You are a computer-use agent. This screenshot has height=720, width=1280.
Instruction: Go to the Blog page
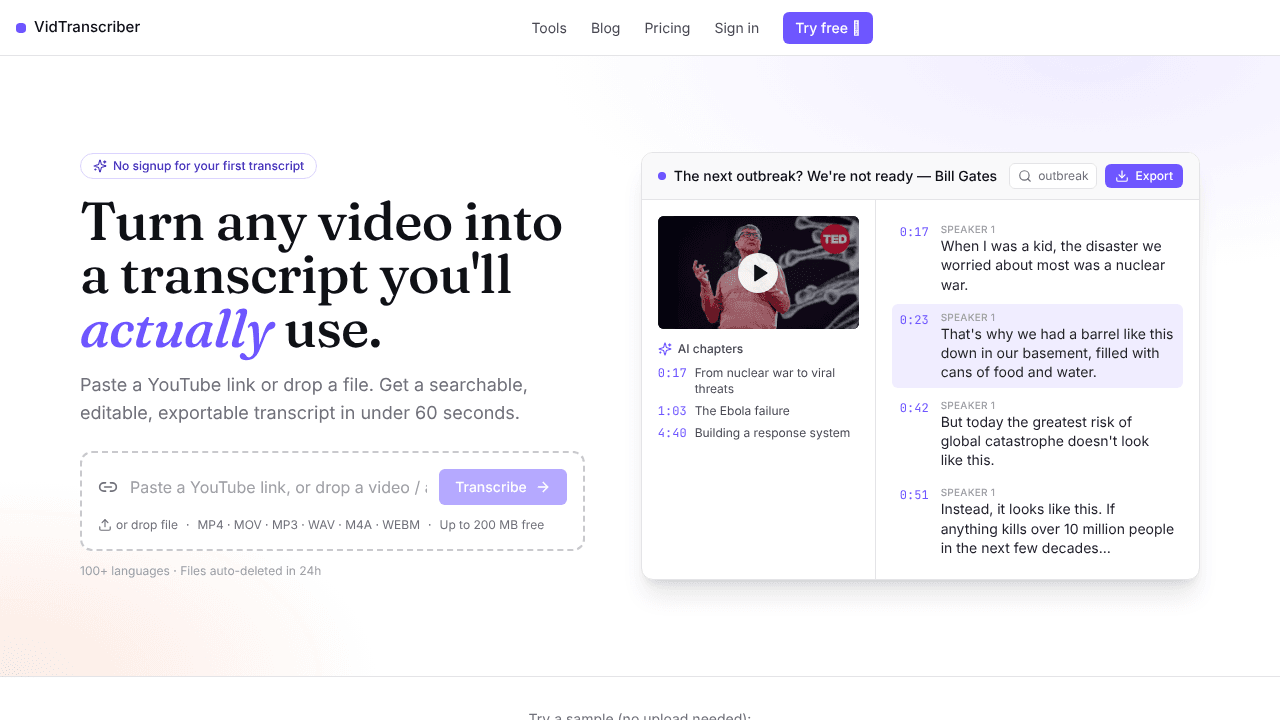606,28
